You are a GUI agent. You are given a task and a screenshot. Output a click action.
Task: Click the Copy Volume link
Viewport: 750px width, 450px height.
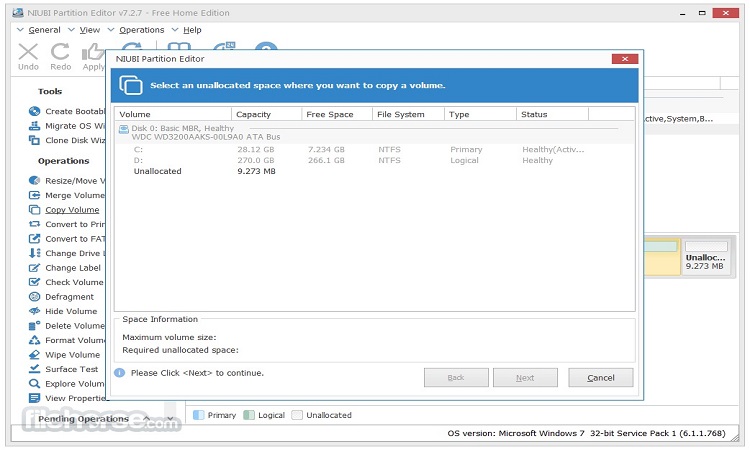click(x=72, y=210)
